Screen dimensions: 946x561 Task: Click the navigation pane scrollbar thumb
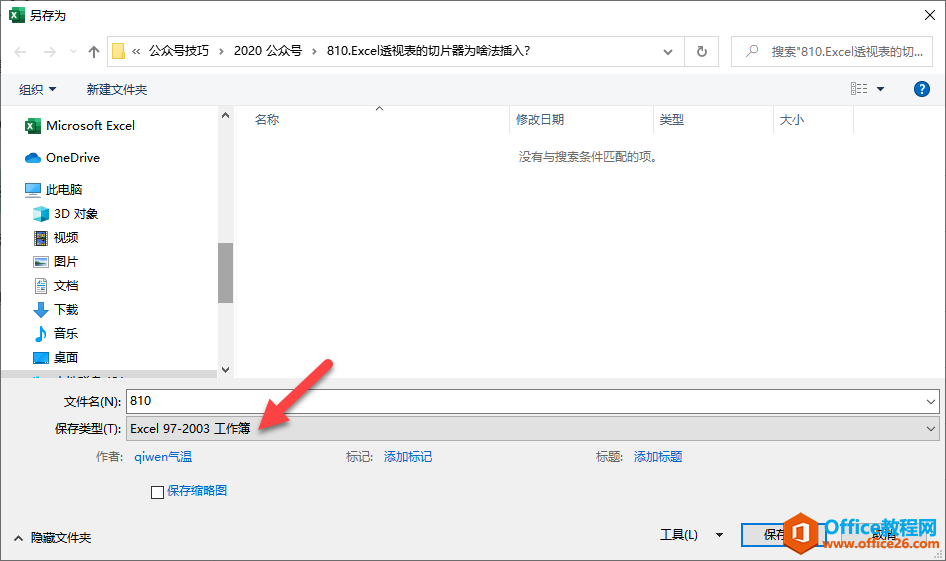[x=225, y=273]
